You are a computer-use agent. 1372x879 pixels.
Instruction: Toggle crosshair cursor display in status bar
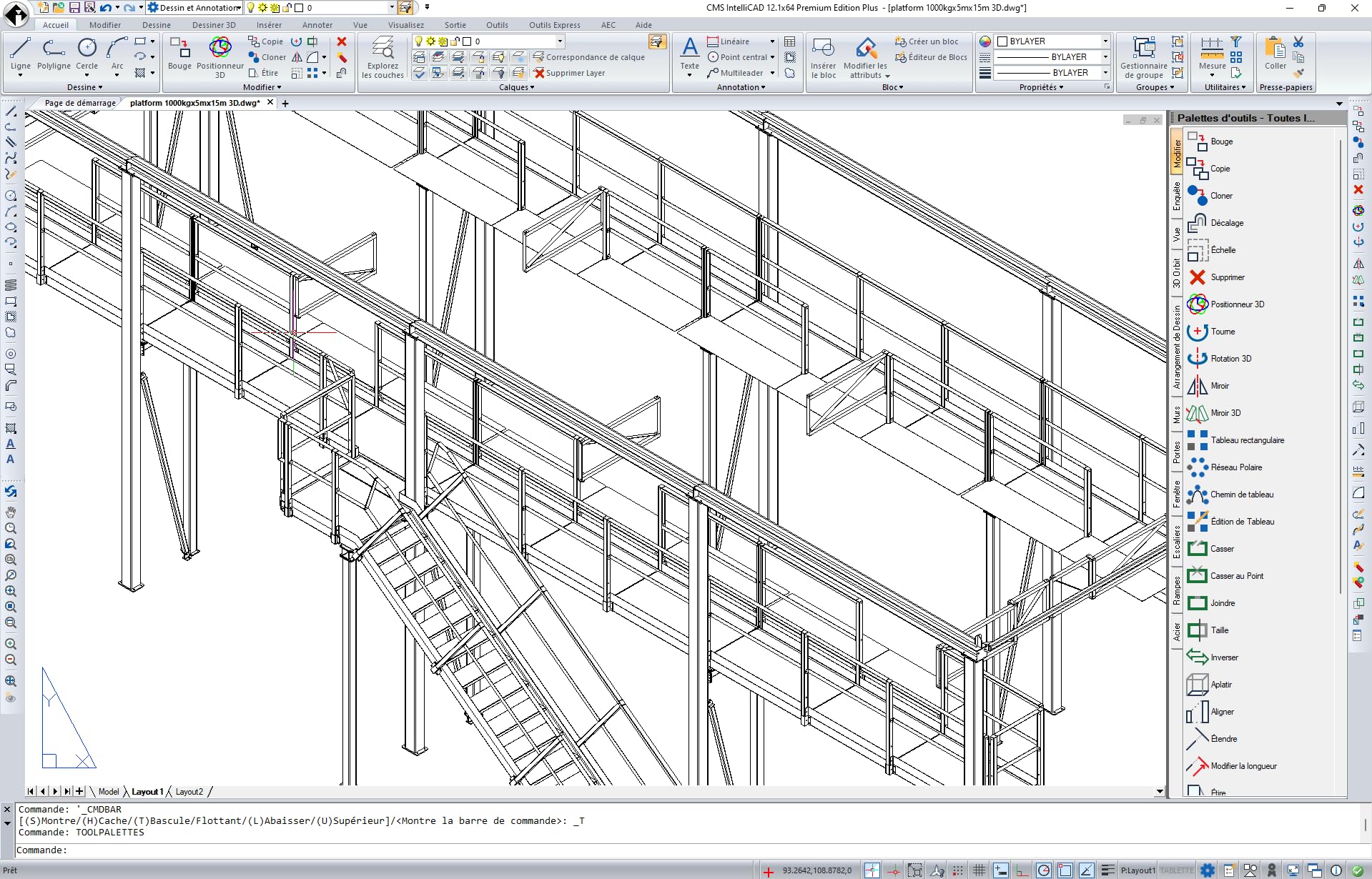[x=872, y=870]
